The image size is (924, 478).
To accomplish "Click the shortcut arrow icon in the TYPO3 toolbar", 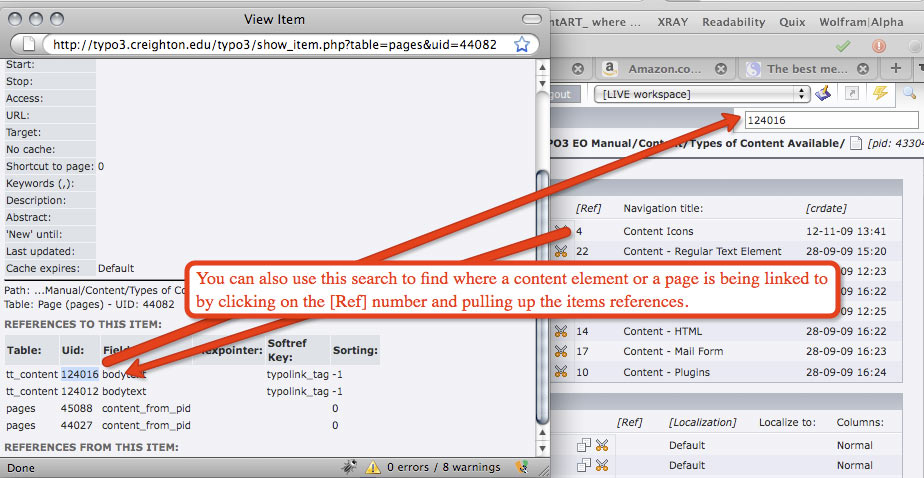I will [x=852, y=93].
